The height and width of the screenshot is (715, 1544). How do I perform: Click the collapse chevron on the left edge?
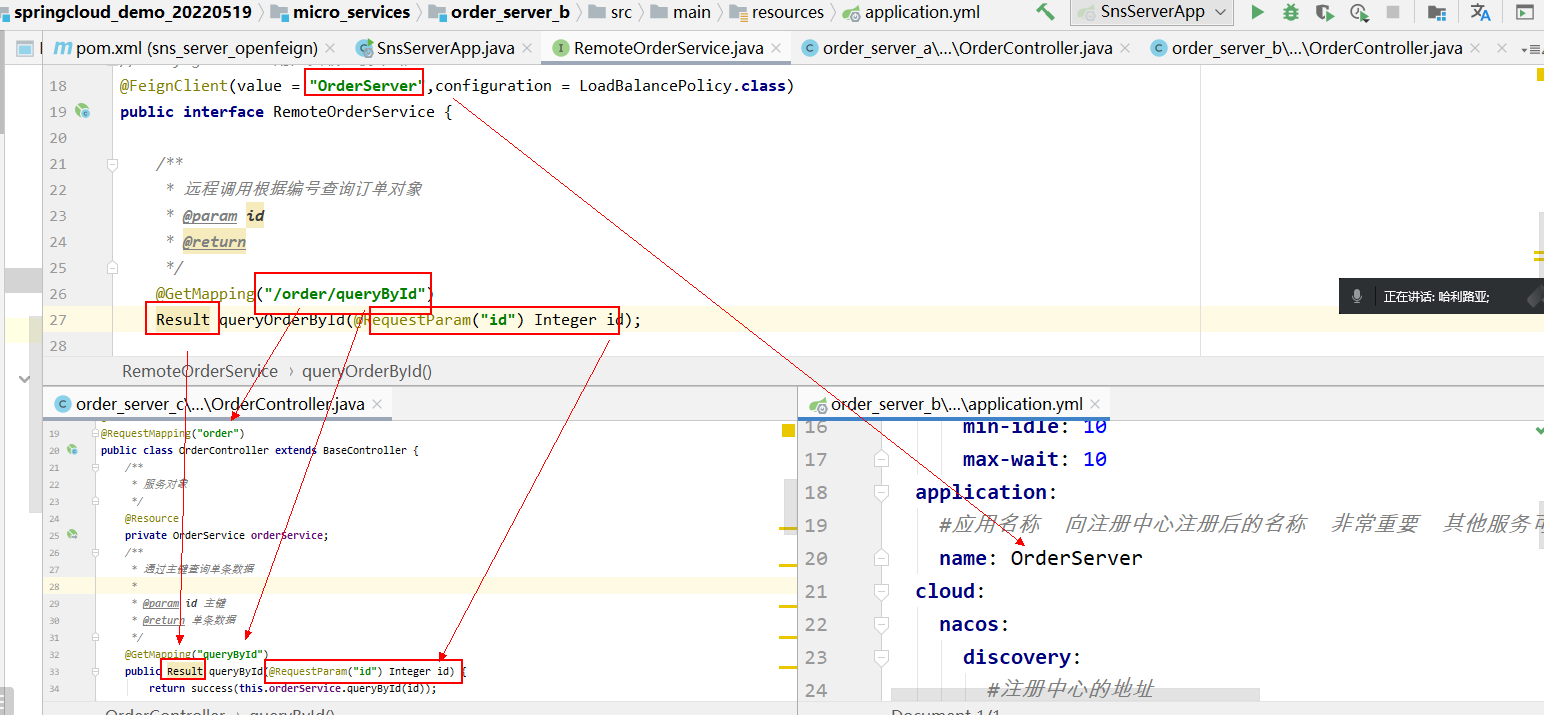pos(25,379)
